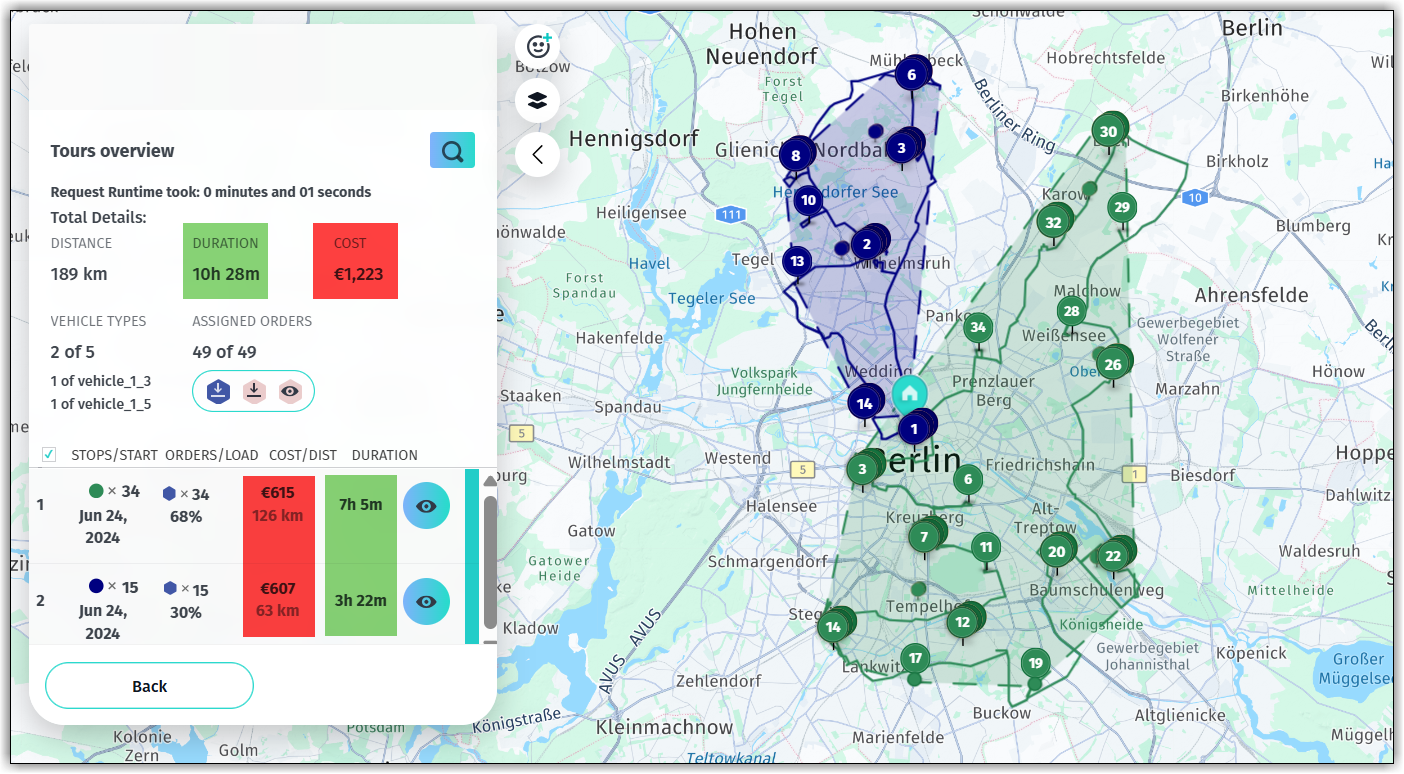Viewport: 1404px width, 774px height.
Task: Toggle the select-all tours checkbox
Action: (x=49, y=455)
